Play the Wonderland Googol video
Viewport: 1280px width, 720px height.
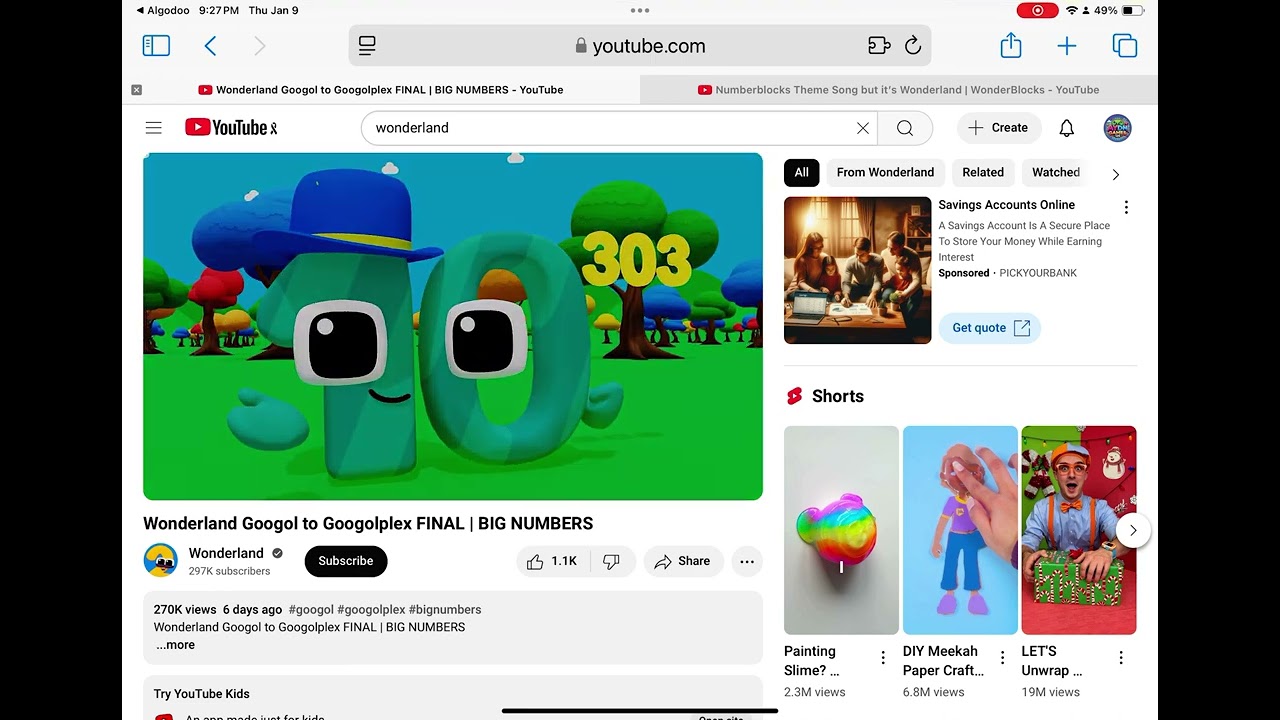453,326
